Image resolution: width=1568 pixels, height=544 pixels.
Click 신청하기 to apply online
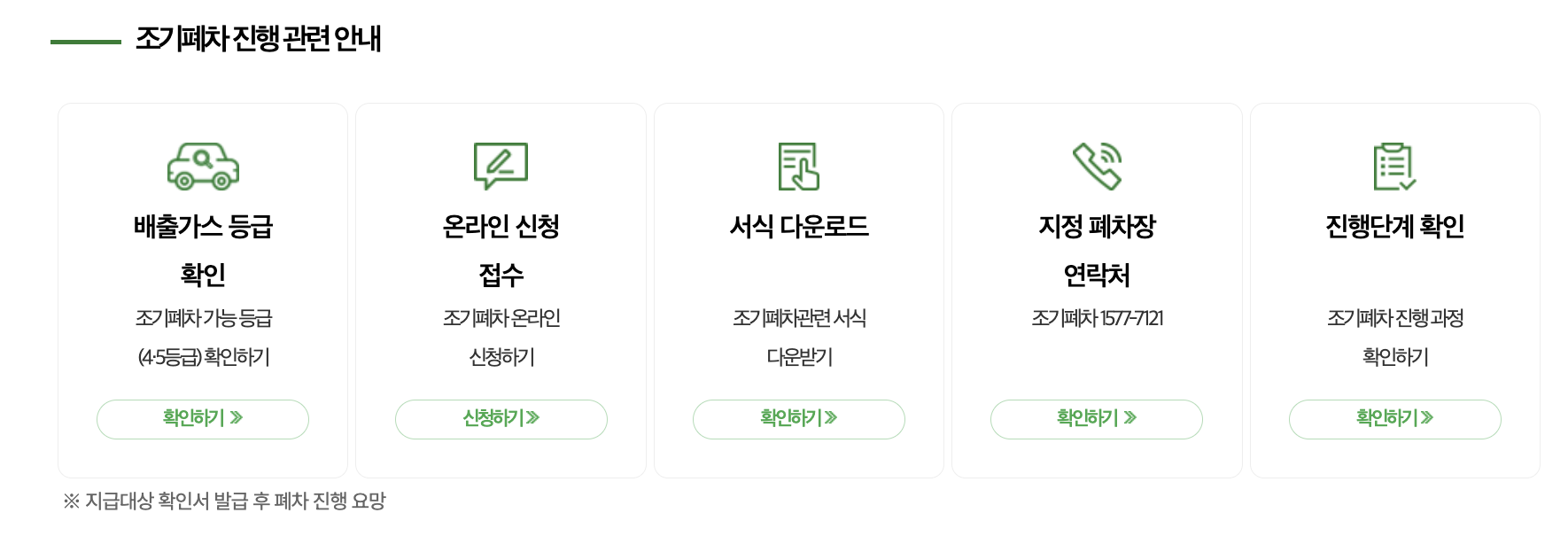point(501,419)
